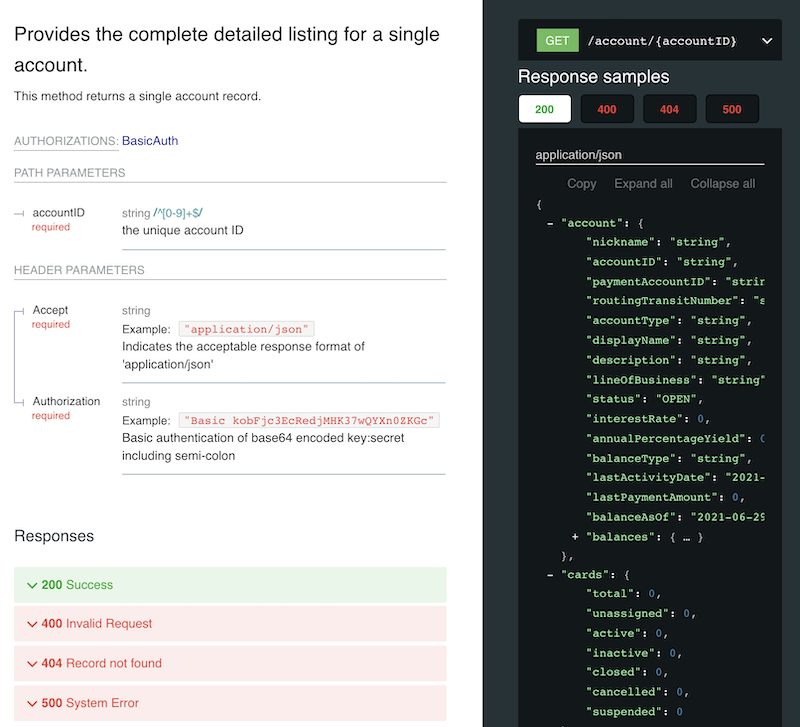Screen dimensions: 800x727
Task: Copy the JSON response sample
Action: tap(581, 183)
